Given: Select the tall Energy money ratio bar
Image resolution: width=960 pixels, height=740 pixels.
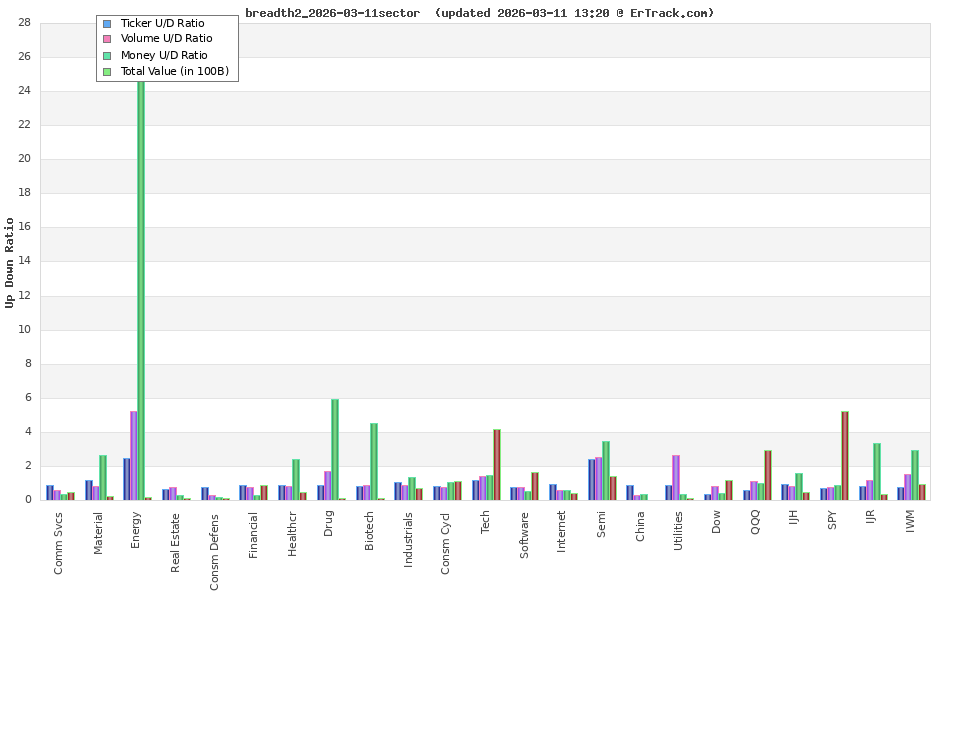Looking at the screenshot, I should point(141,300).
